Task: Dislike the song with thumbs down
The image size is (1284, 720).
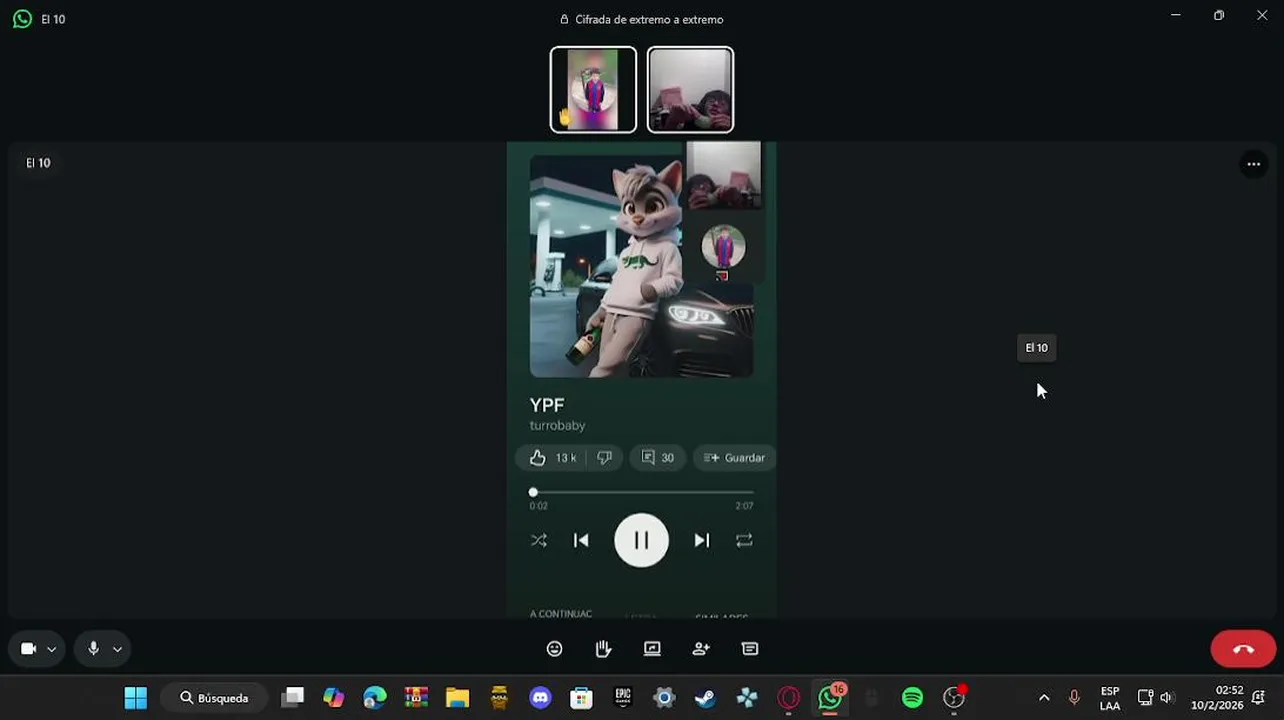Action: (604, 457)
